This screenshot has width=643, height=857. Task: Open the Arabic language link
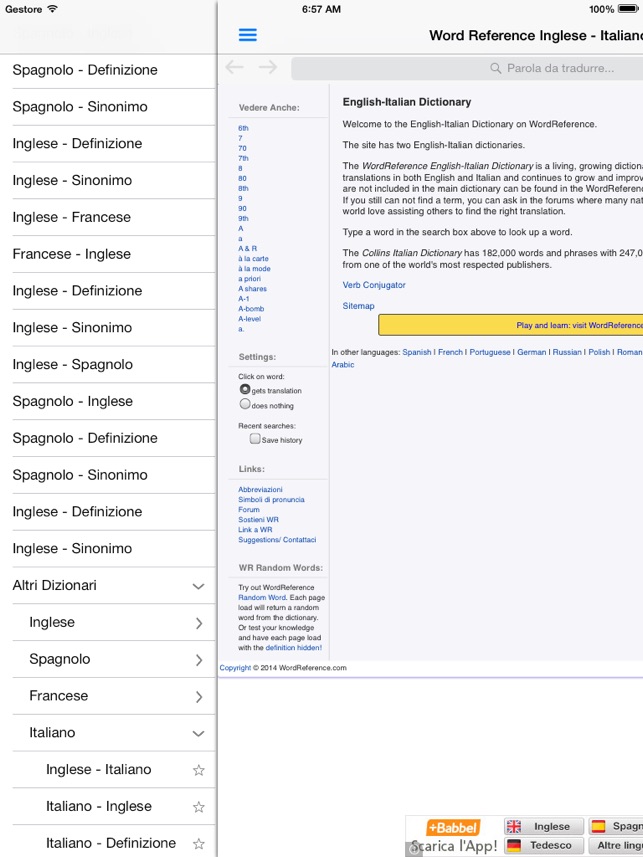[343, 365]
